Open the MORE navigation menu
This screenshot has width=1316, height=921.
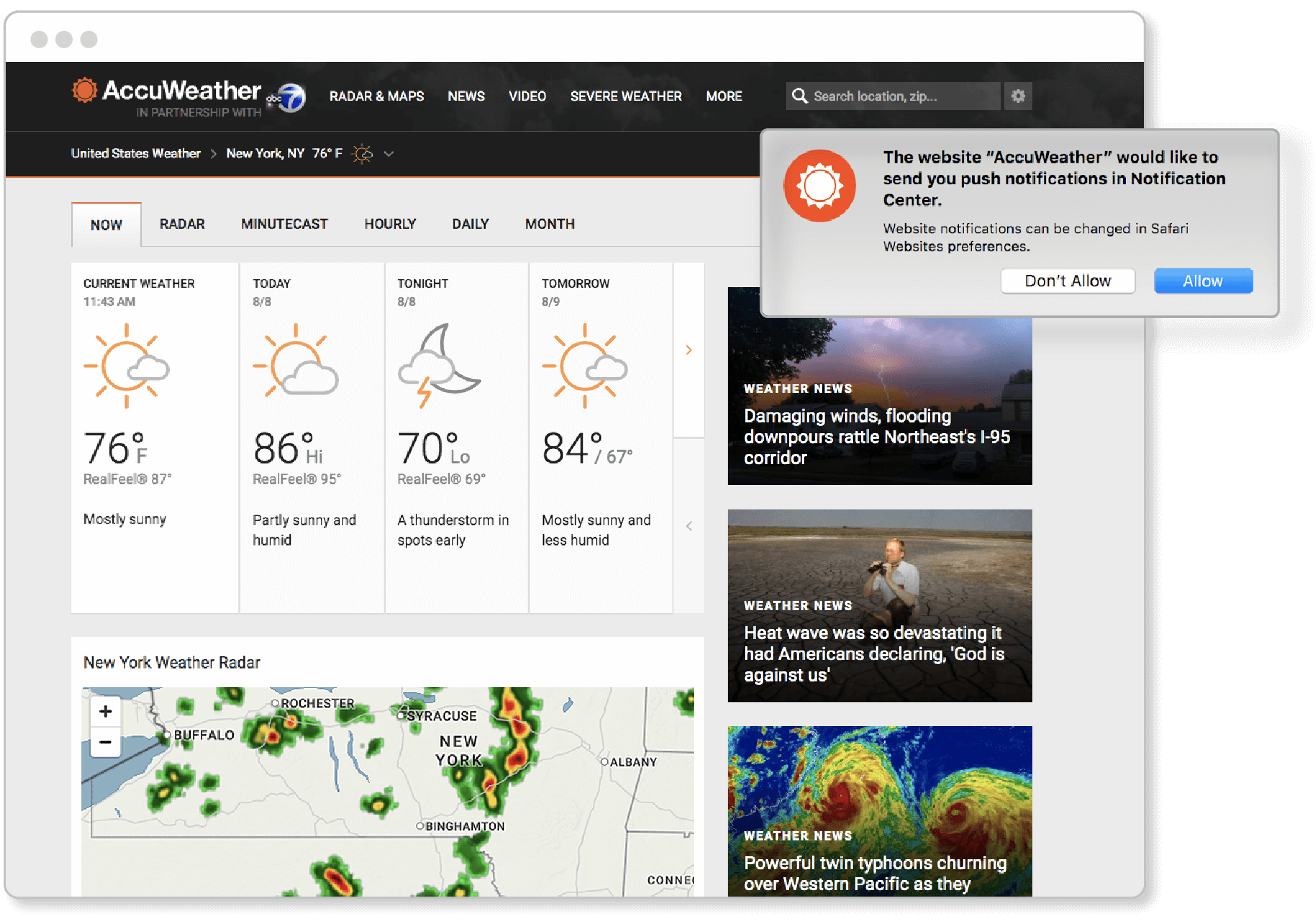point(724,96)
